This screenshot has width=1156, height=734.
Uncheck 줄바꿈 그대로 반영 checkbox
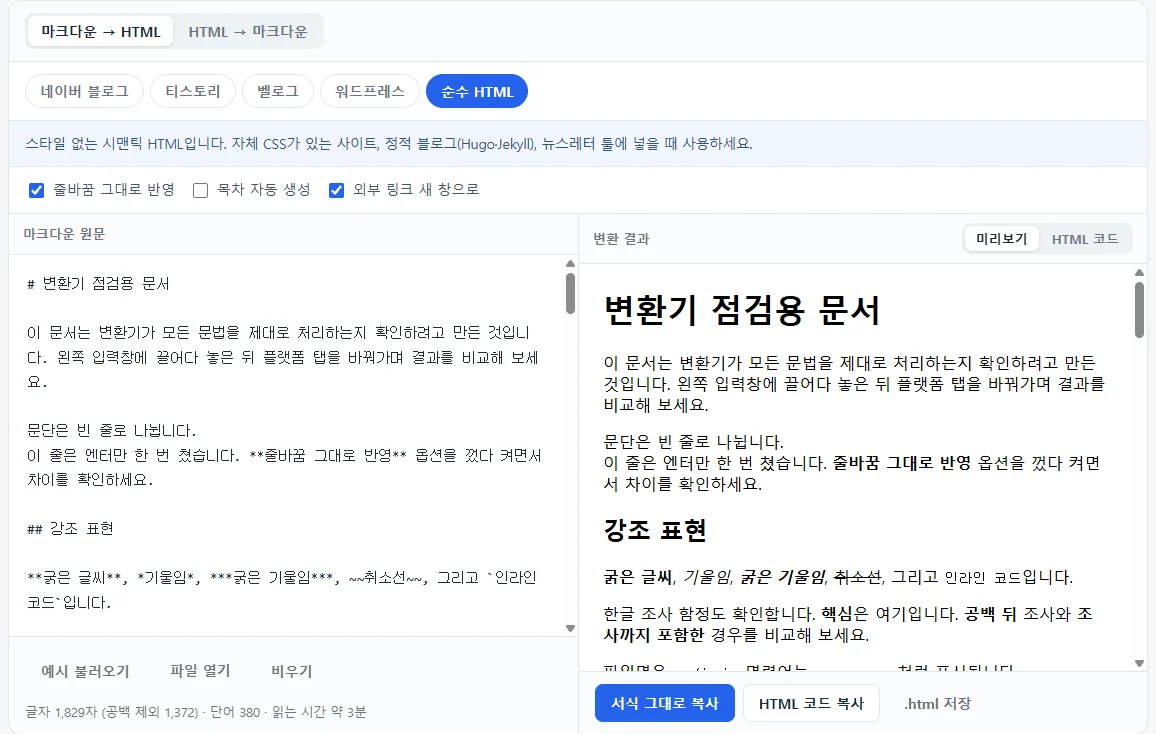(36, 190)
